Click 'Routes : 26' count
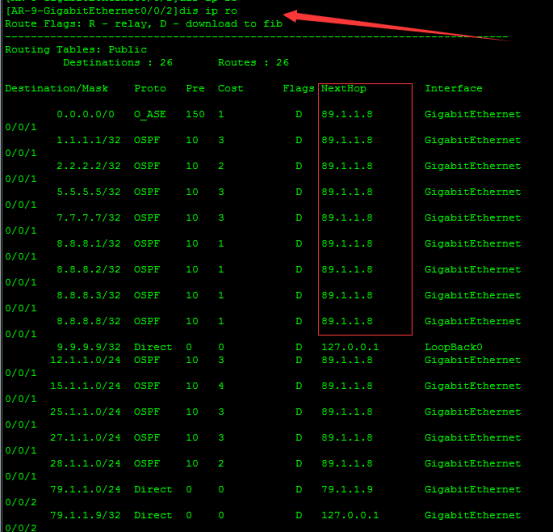554x532 pixels. pyautogui.click(x=253, y=63)
